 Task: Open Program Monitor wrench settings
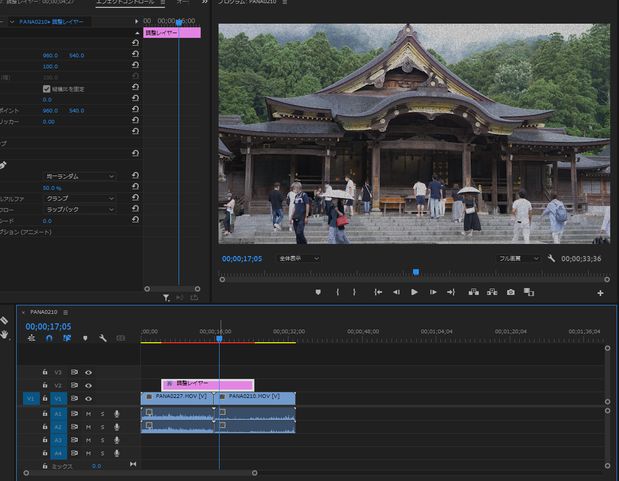pyautogui.click(x=551, y=258)
